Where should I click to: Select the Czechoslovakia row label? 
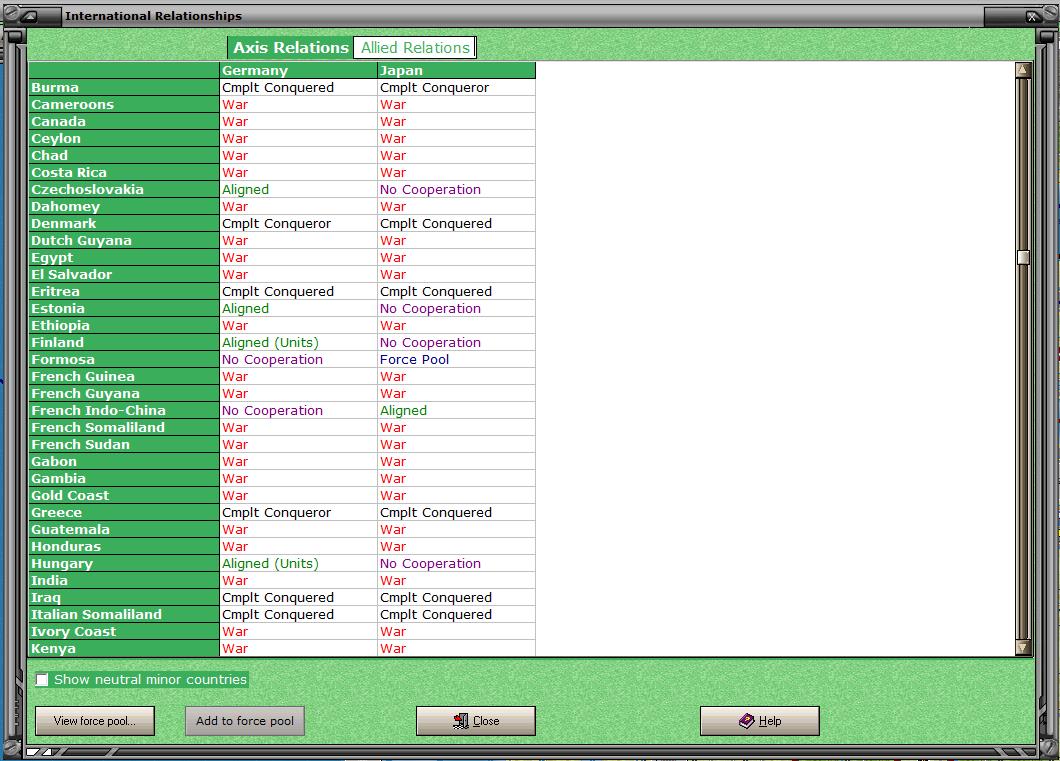pyautogui.click(x=124, y=189)
